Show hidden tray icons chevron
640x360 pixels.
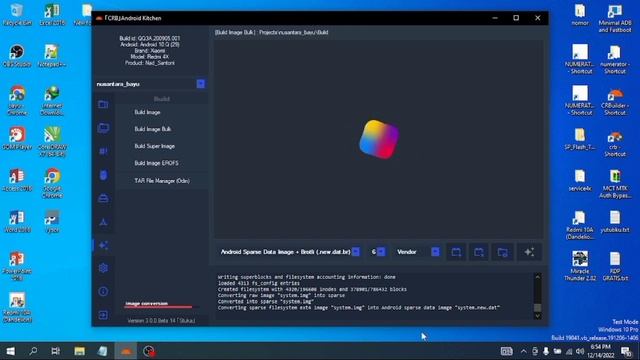(523, 351)
